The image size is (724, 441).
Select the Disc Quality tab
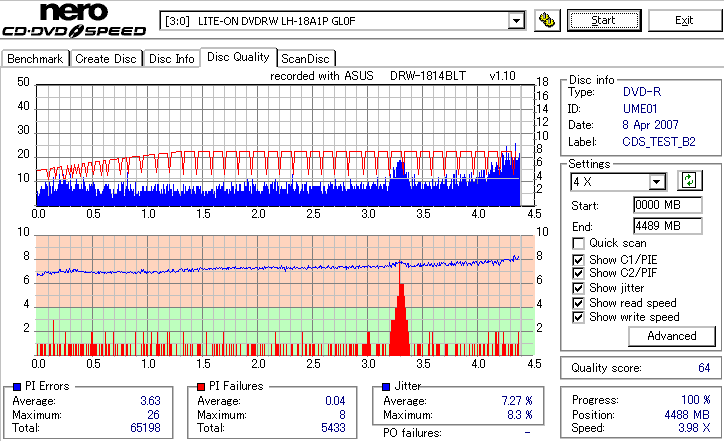238,57
